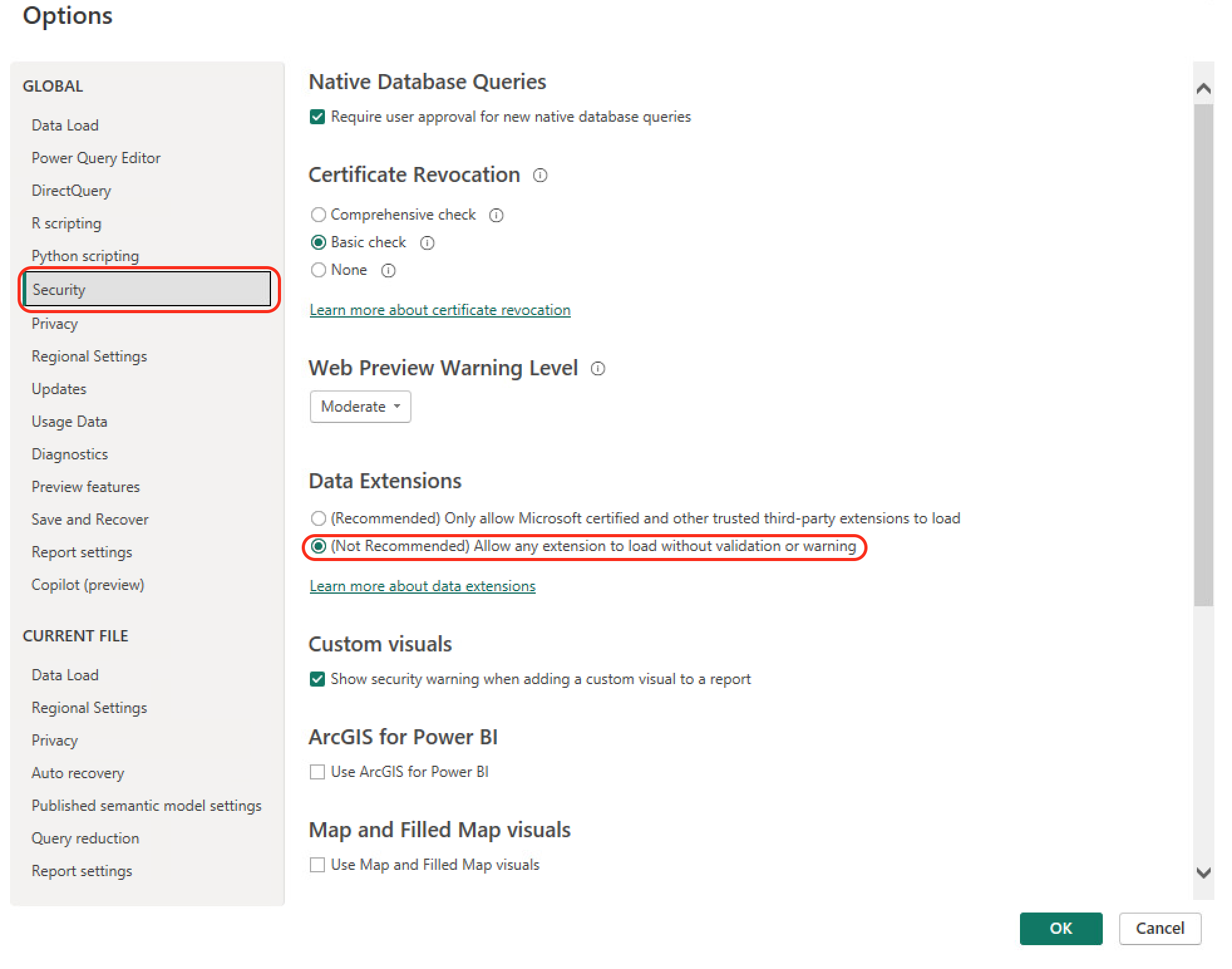Click the Web Preview Warning Level info icon
Image resolution: width=1232 pixels, height=969 pixels.
click(x=598, y=369)
